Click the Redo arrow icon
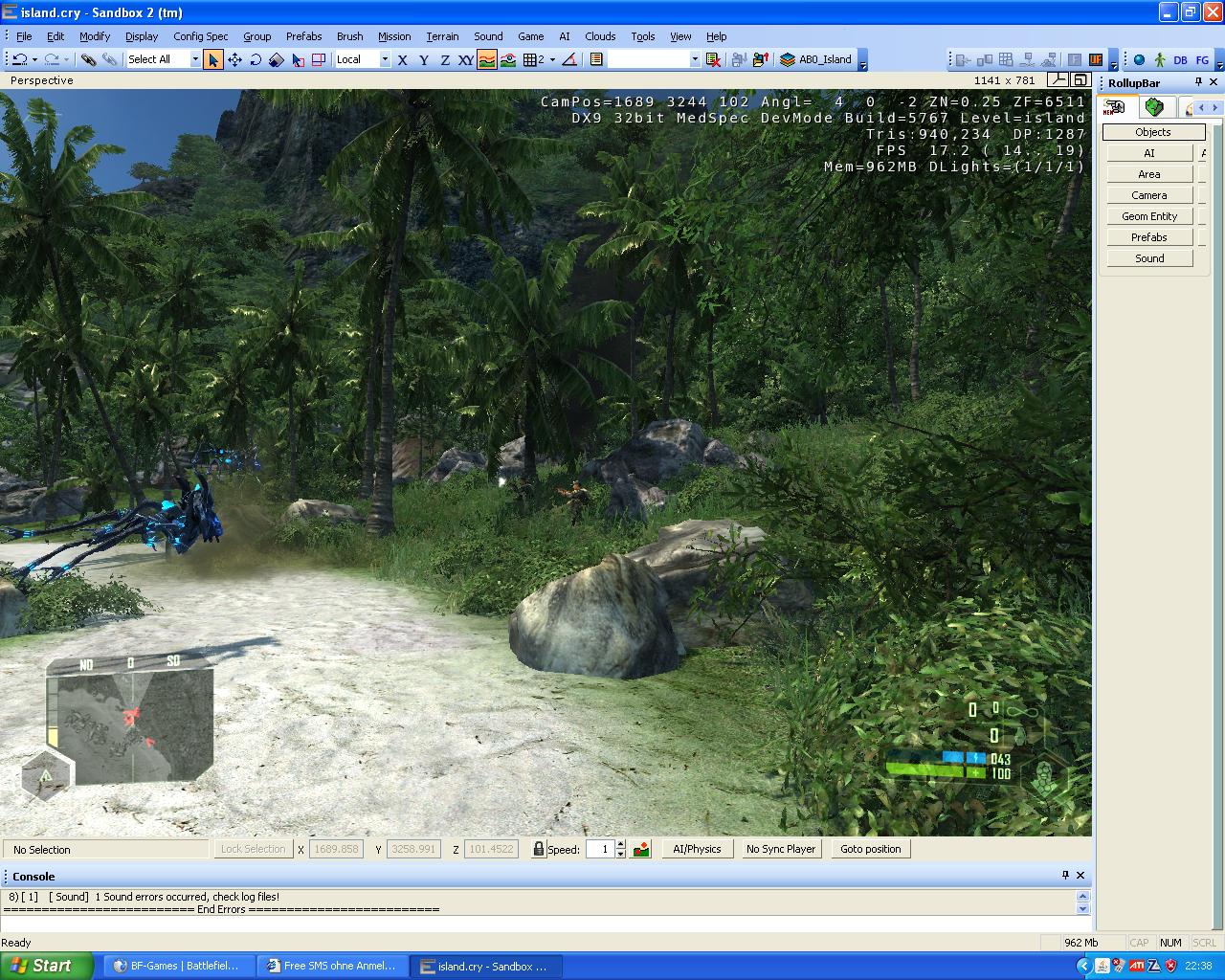Screen dimensions: 1225x980 pos(52,59)
